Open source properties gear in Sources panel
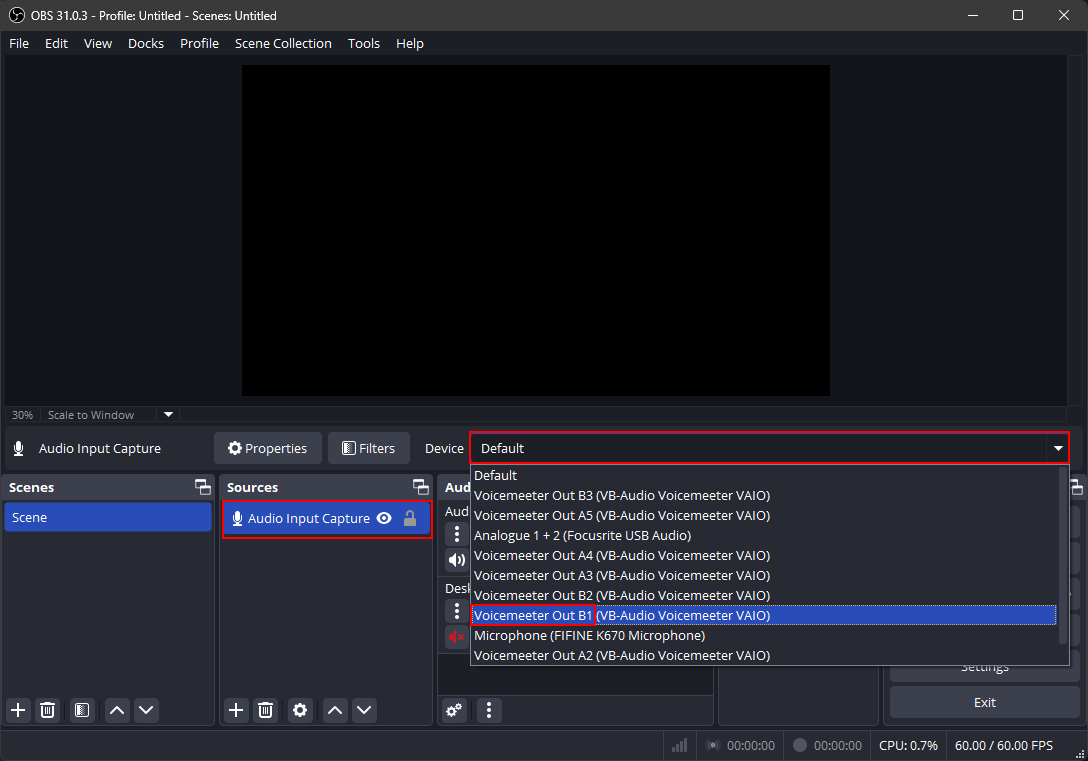Screen dimensions: 1088x761 click(300, 710)
